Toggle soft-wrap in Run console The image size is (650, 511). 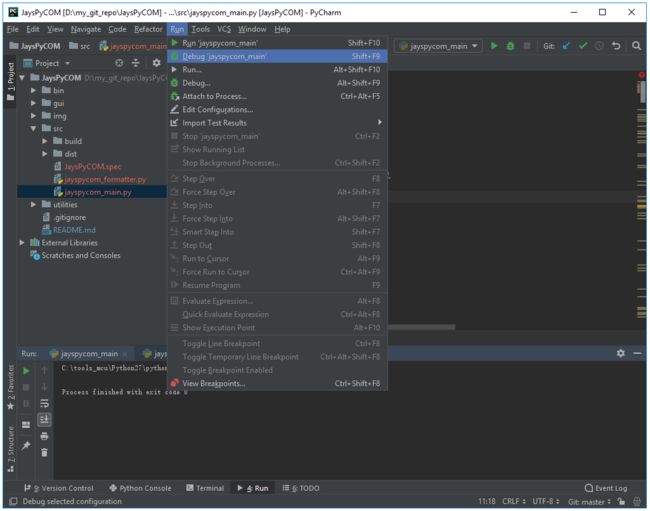[44, 403]
